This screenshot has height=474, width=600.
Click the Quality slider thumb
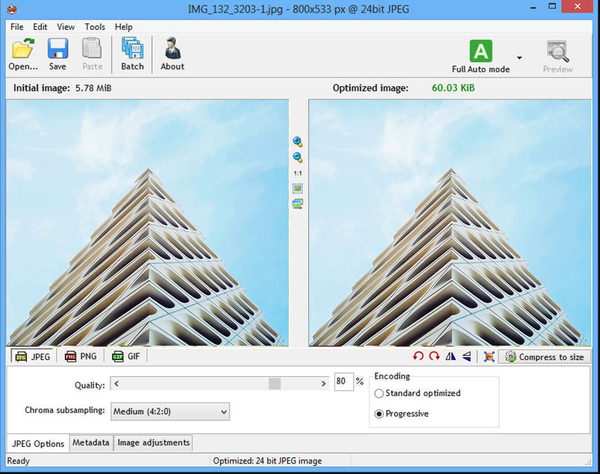click(x=275, y=382)
